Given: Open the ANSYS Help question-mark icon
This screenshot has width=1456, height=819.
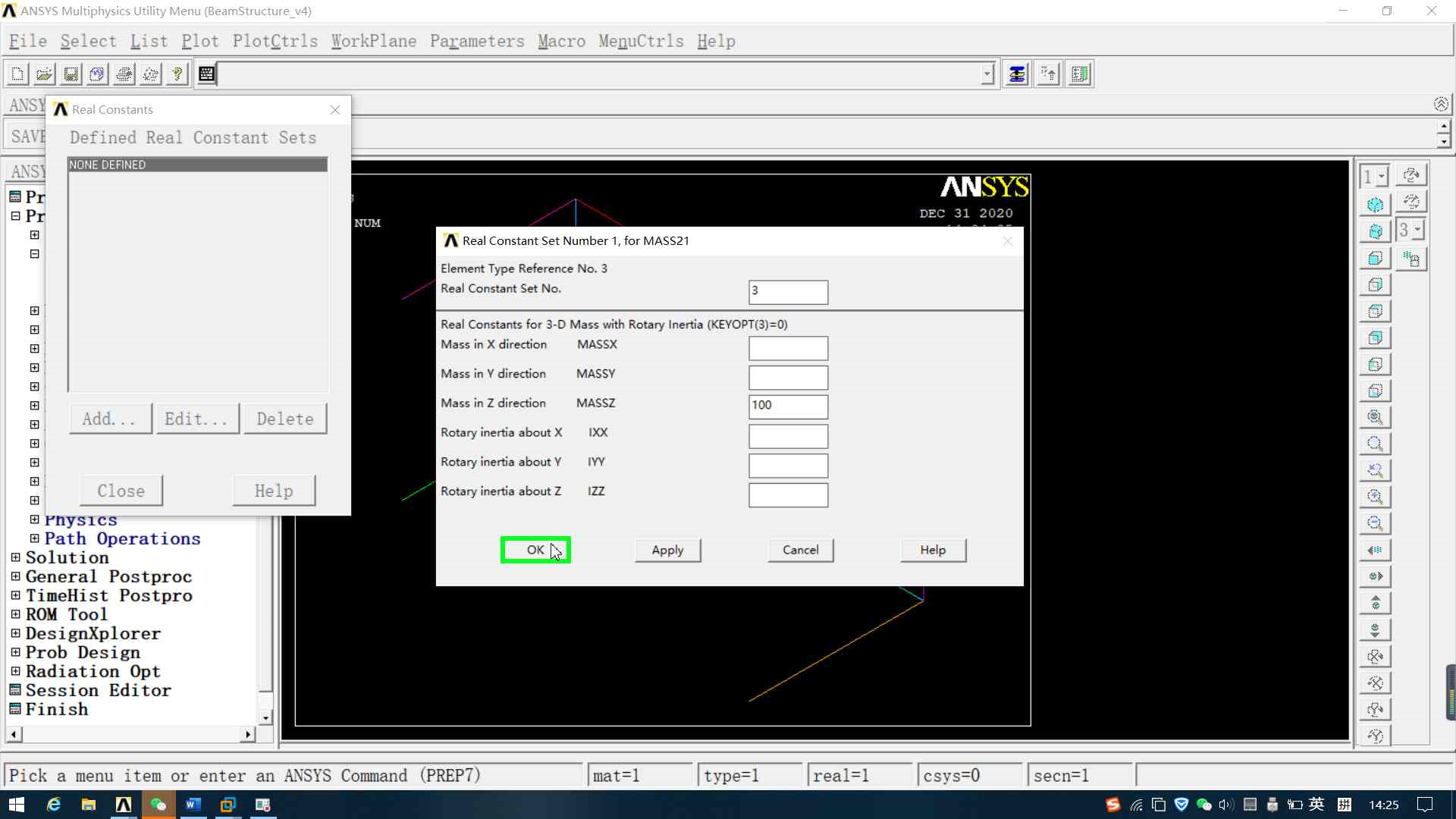Looking at the screenshot, I should (x=177, y=74).
